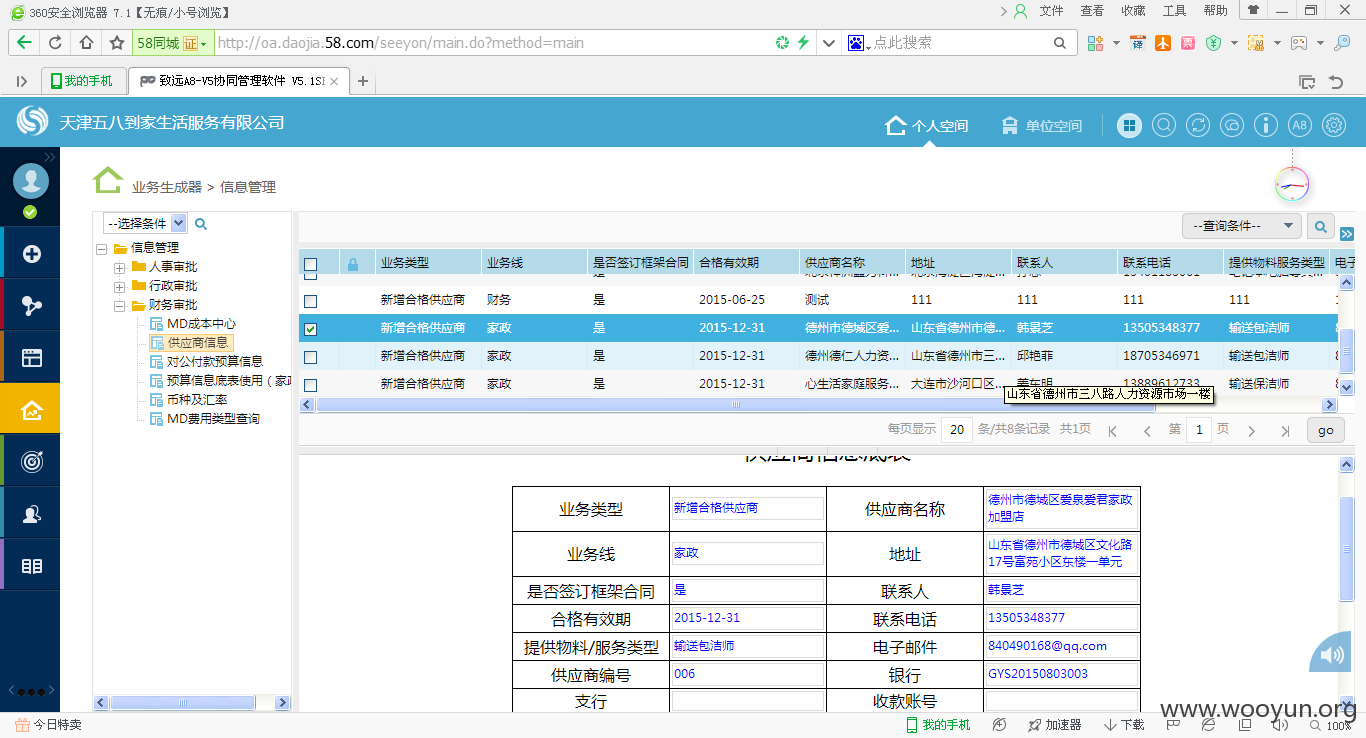Click the A8 header icon

(x=1299, y=125)
